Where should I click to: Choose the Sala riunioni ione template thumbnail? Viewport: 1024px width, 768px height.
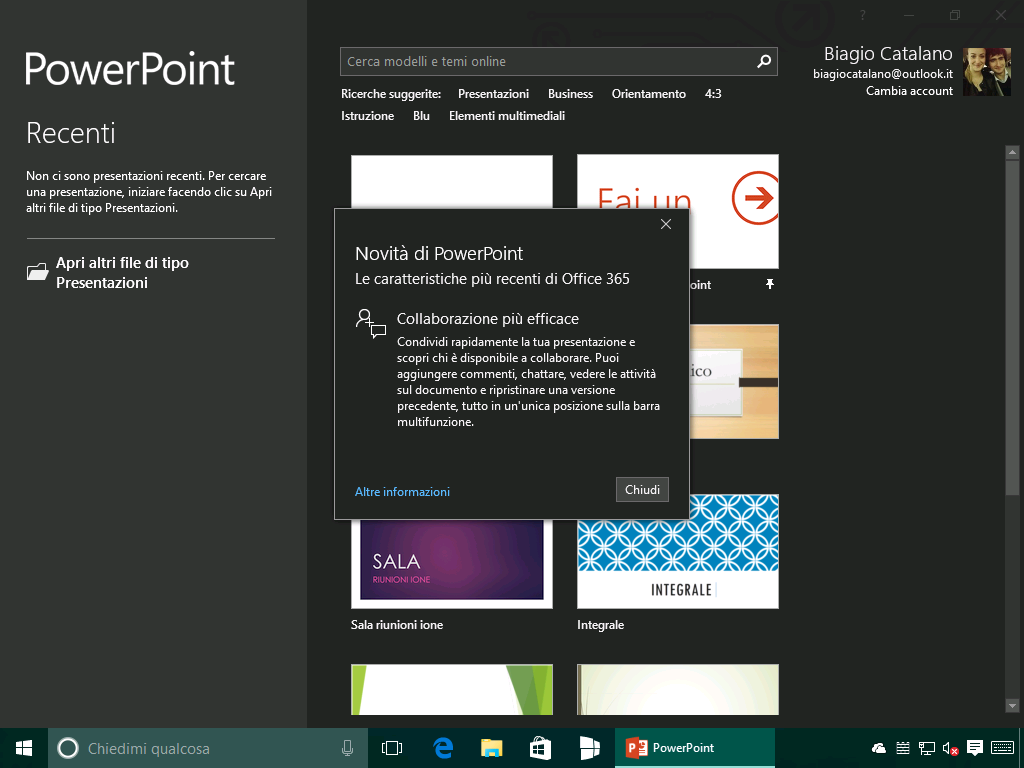tap(451, 564)
